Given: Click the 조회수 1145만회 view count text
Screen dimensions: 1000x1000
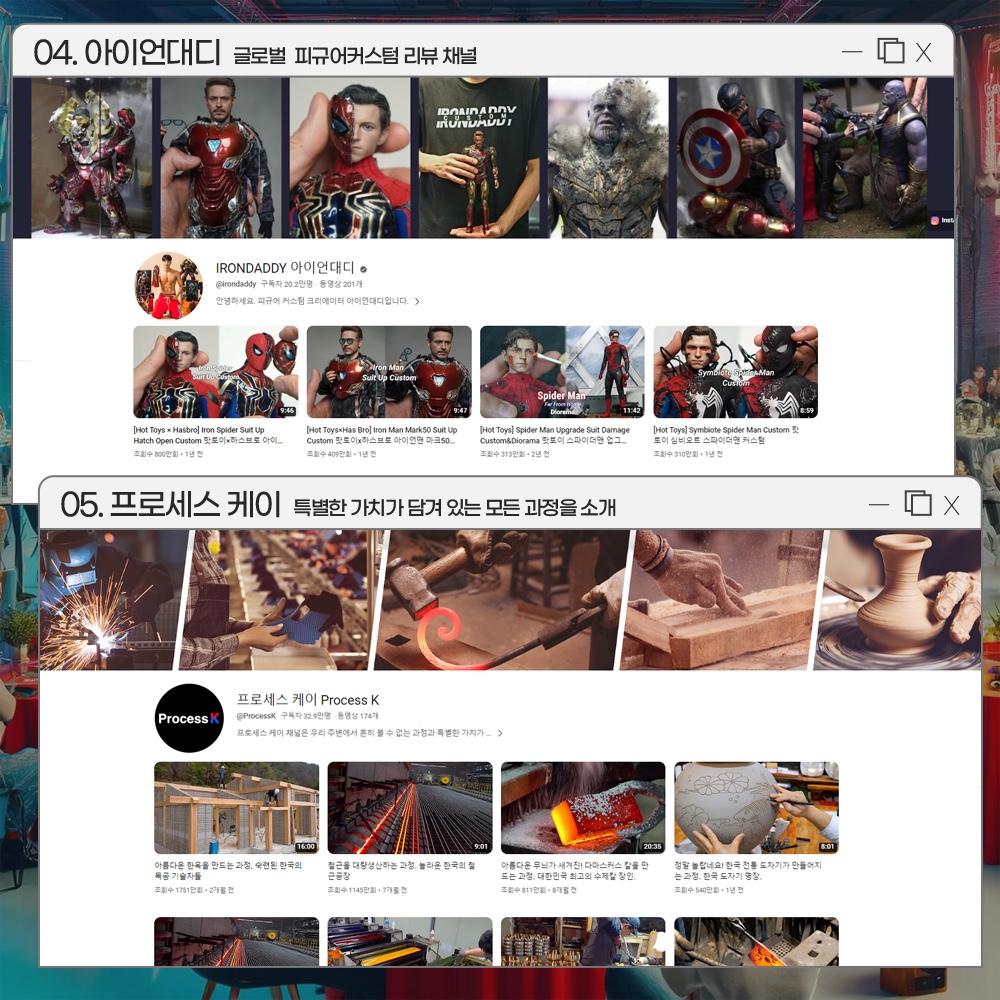Looking at the screenshot, I should (352, 890).
